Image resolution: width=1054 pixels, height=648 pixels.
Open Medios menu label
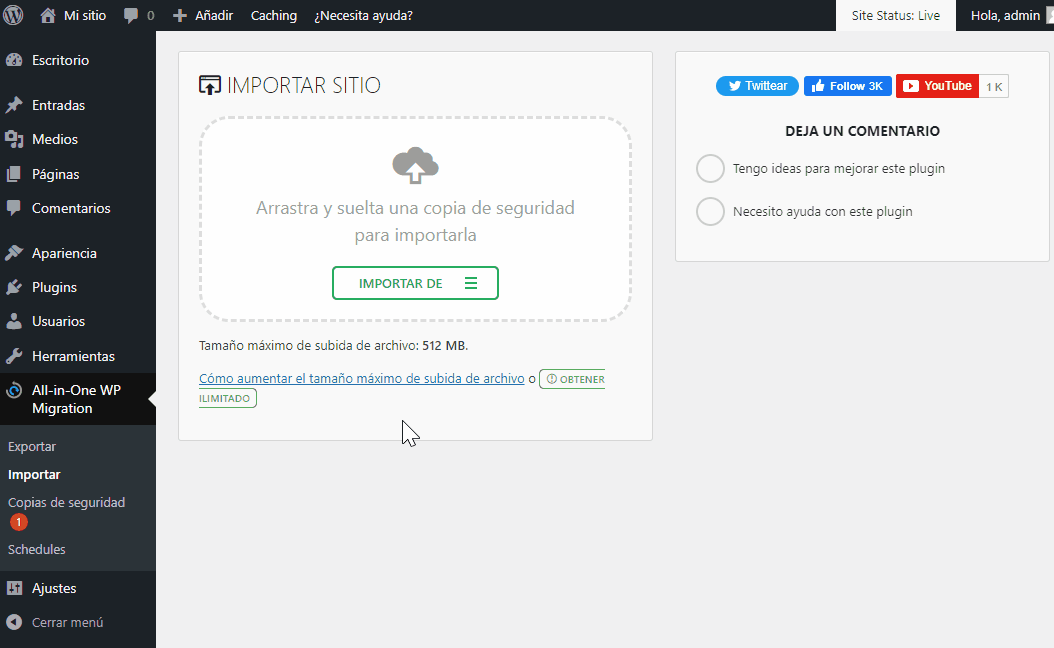pyautogui.click(x=55, y=139)
